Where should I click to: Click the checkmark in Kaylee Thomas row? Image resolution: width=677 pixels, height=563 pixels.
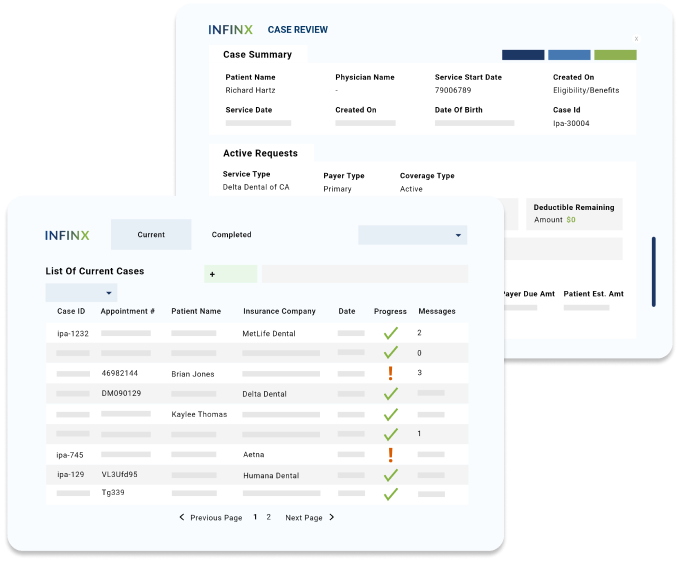(x=391, y=414)
